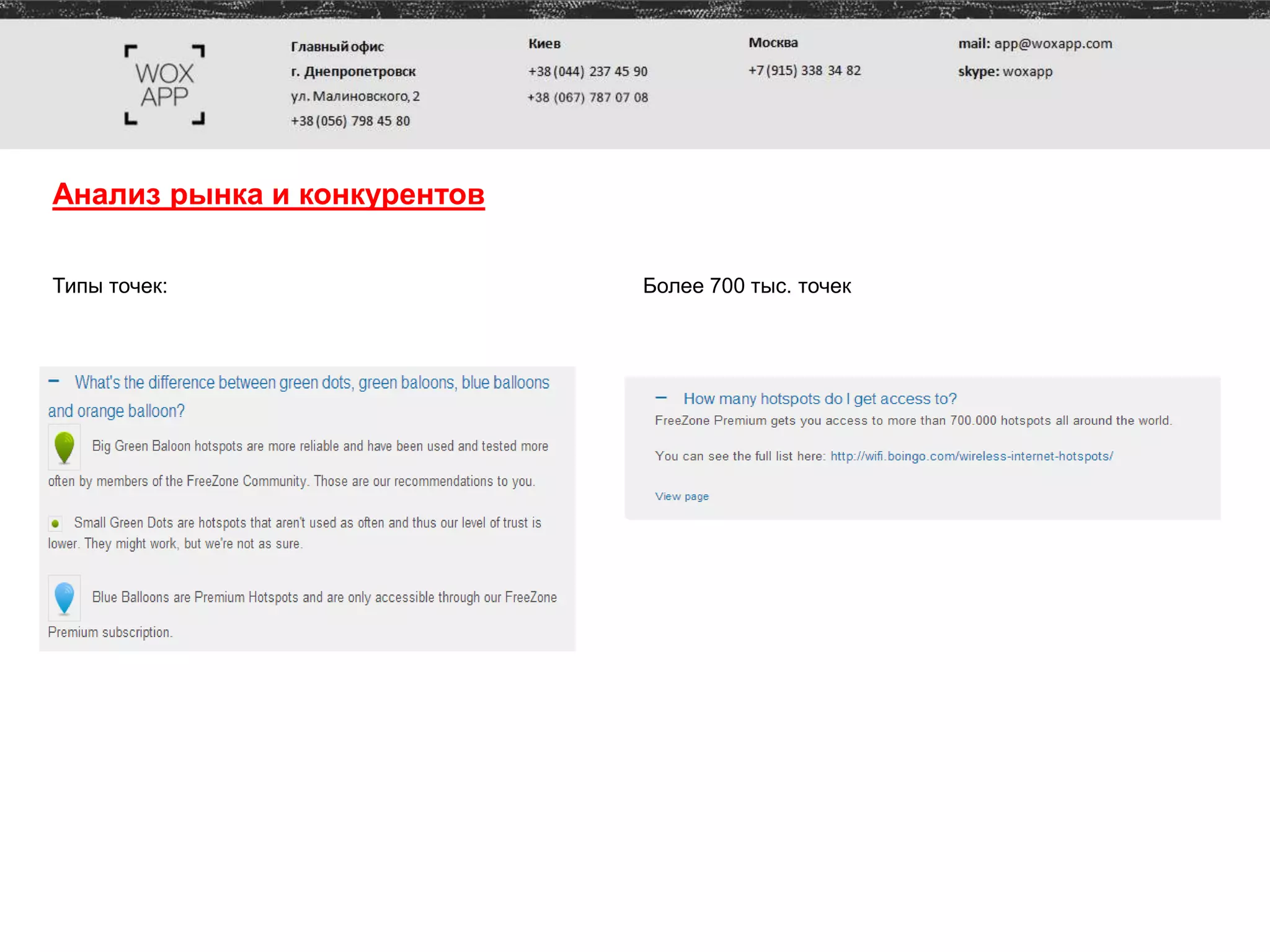
Task: Click the 'What's the difference between green dots' heading
Action: (x=311, y=383)
